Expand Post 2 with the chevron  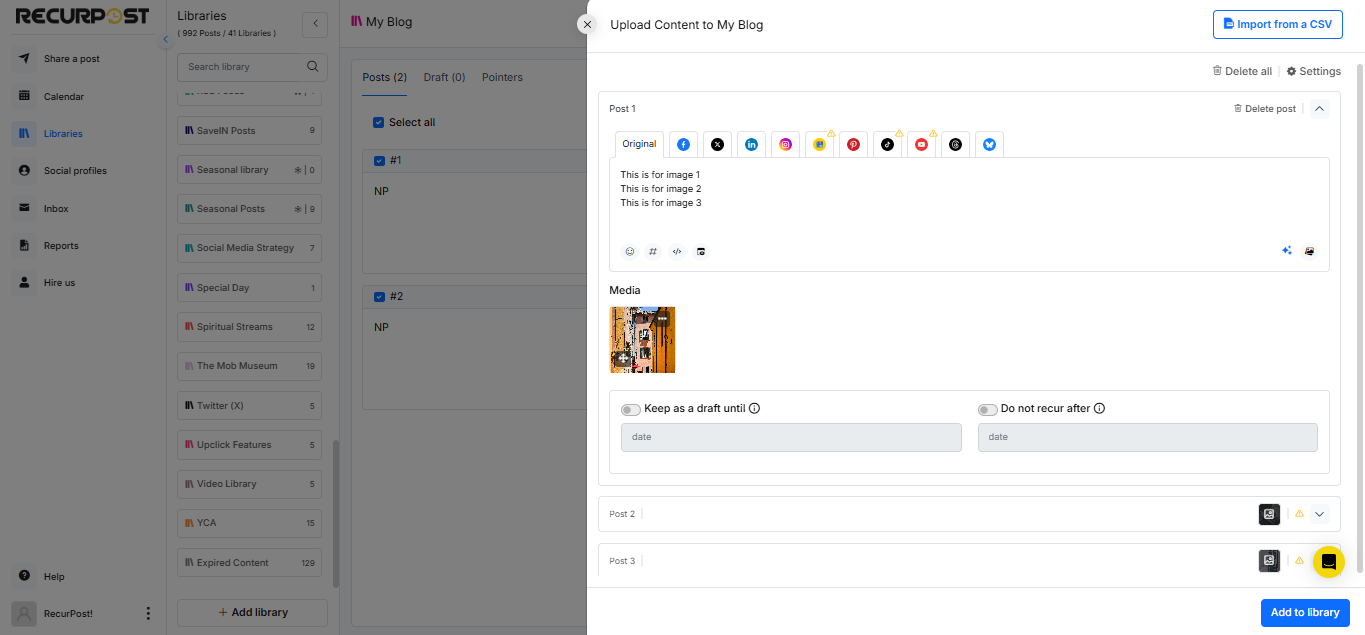[1319, 514]
